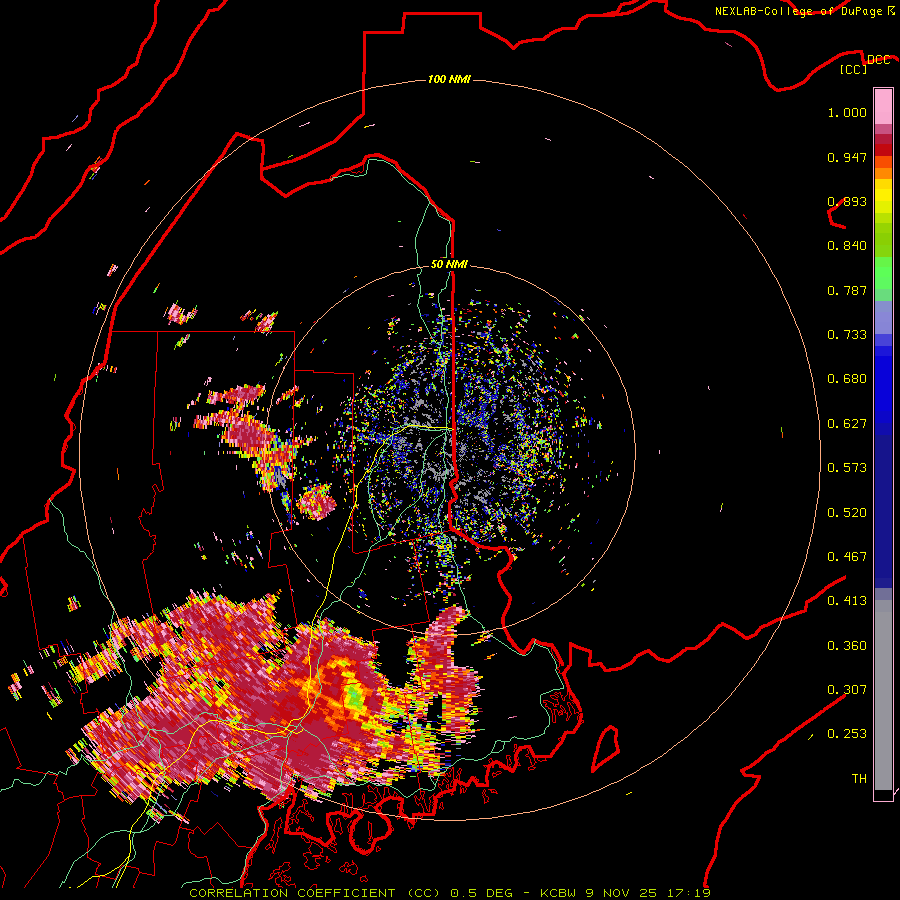Click the 0.253 color scale value
The width and height of the screenshot is (900, 900).
(847, 734)
